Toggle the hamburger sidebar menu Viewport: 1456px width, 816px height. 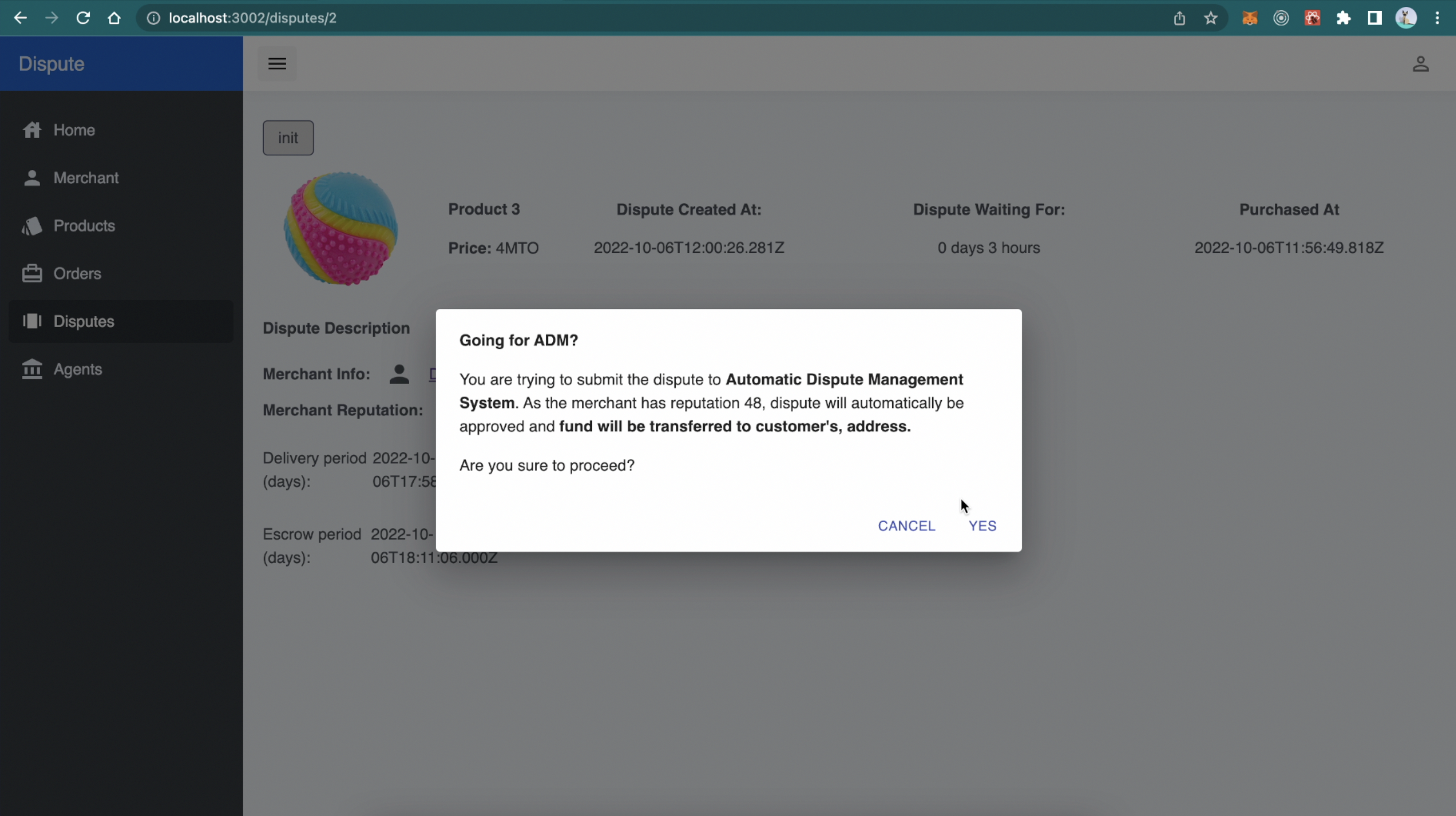(x=277, y=63)
